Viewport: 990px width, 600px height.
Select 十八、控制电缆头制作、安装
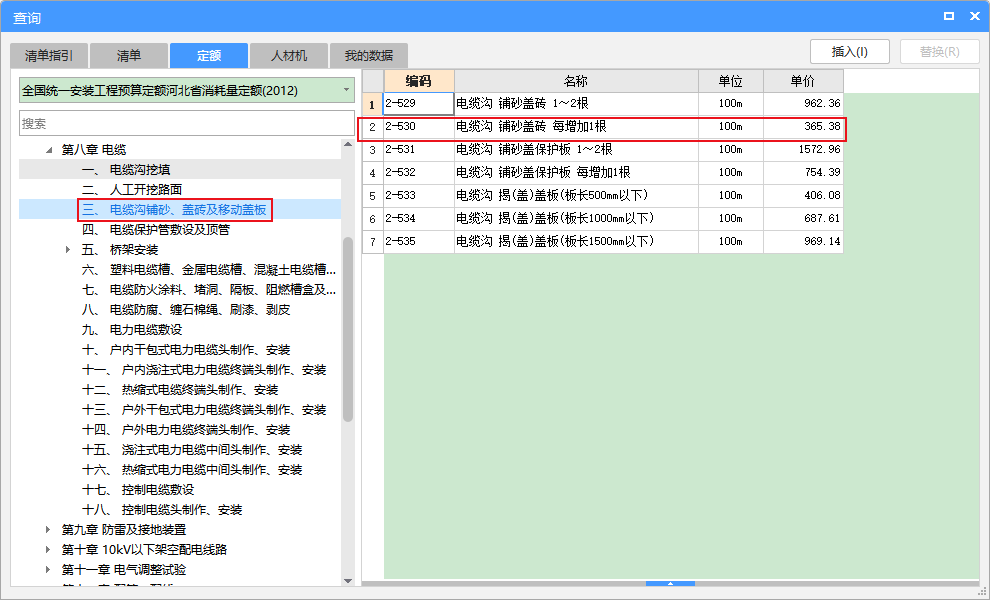tap(162, 510)
